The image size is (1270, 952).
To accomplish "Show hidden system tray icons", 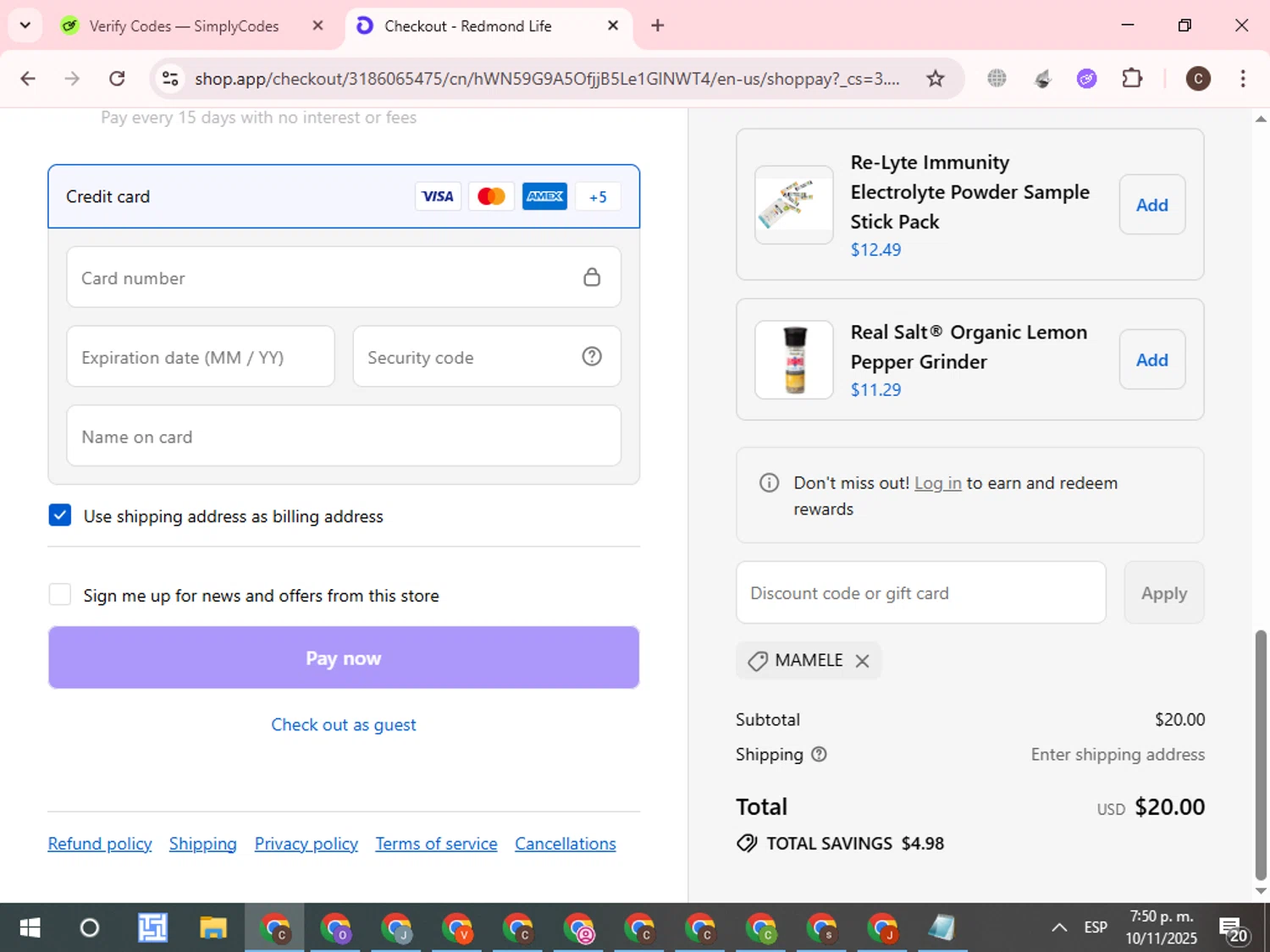I will coord(1058,927).
